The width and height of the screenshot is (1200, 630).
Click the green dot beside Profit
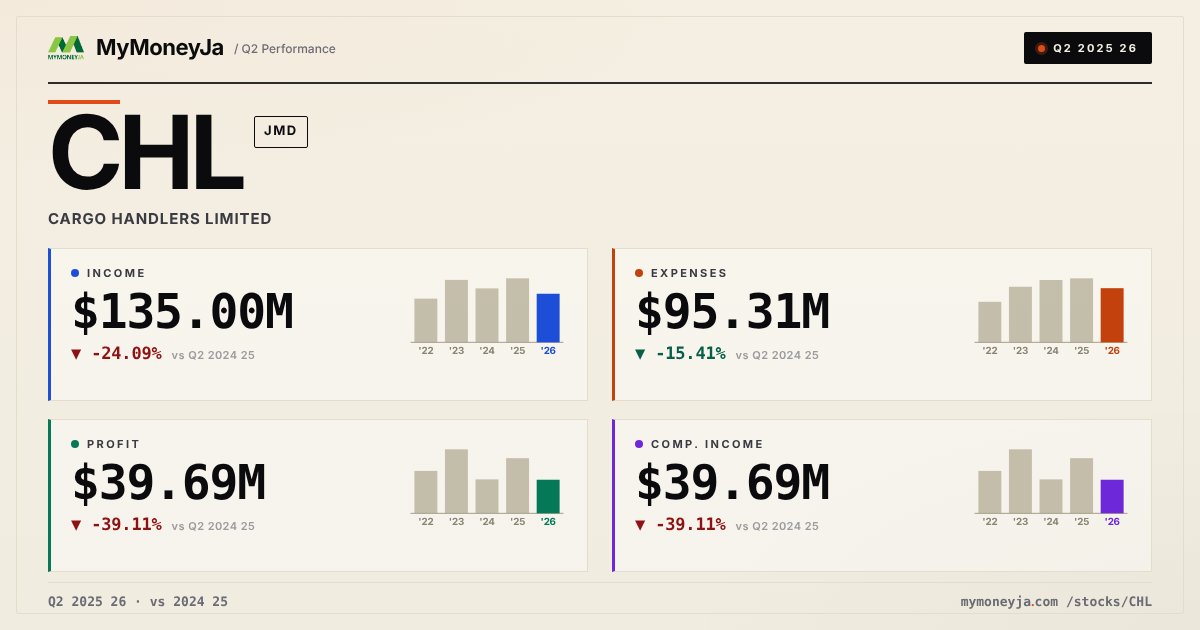click(x=75, y=444)
